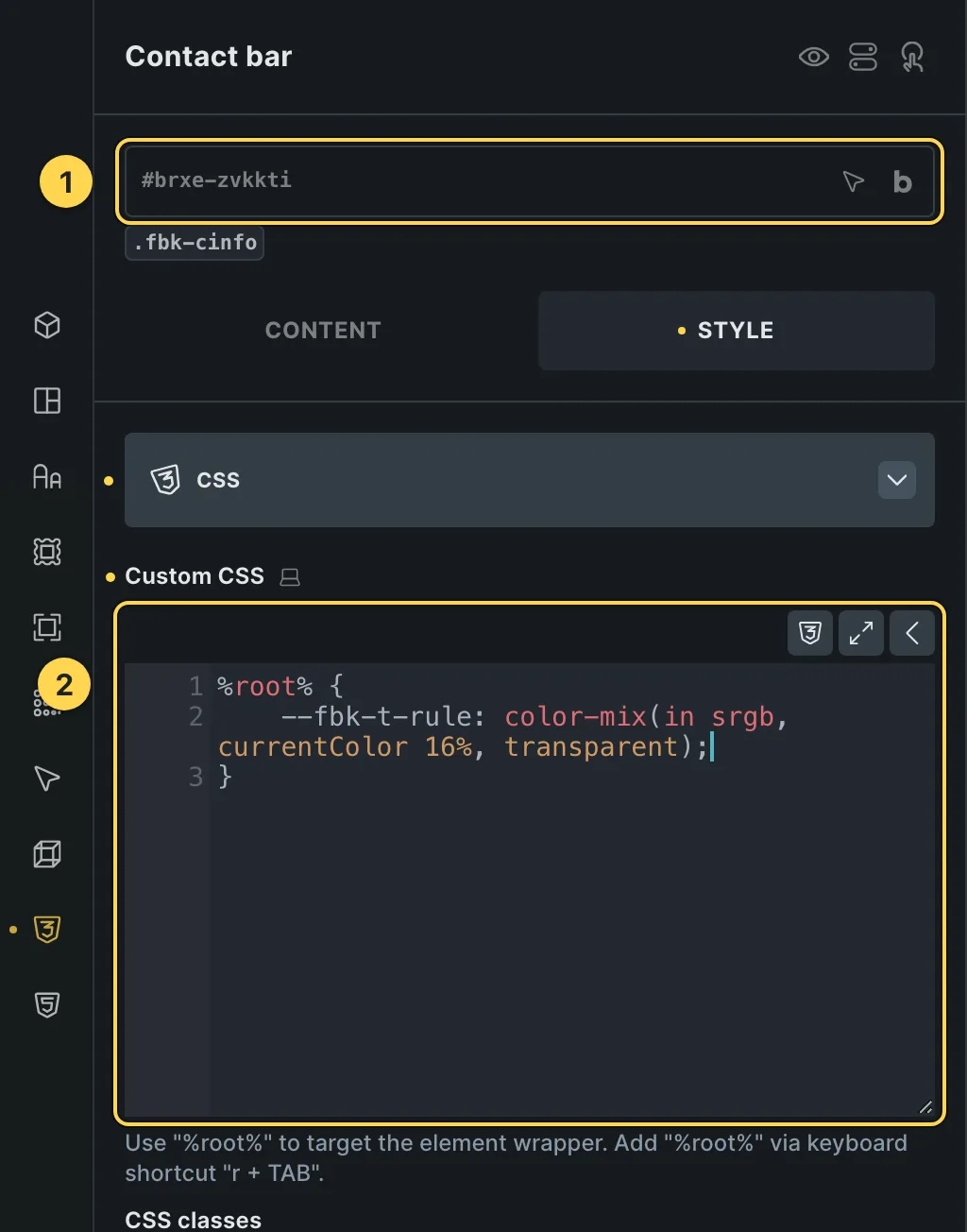Click the #brxe-zvkkti selector input field
The height and width of the screenshot is (1232, 967).
pyautogui.click(x=530, y=180)
